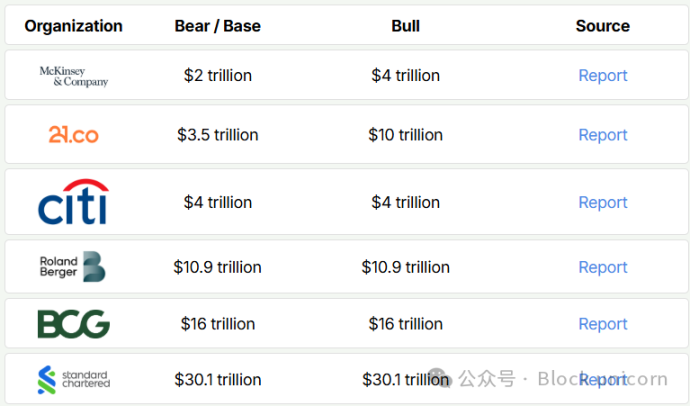The image size is (690, 406).
Task: Click the green BCG logo
Action: [73, 324]
